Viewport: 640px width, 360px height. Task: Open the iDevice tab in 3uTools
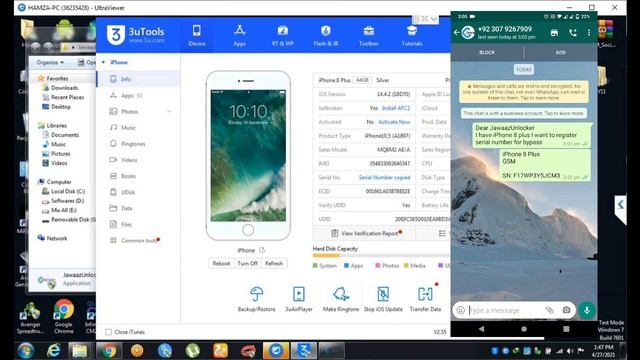click(197, 35)
